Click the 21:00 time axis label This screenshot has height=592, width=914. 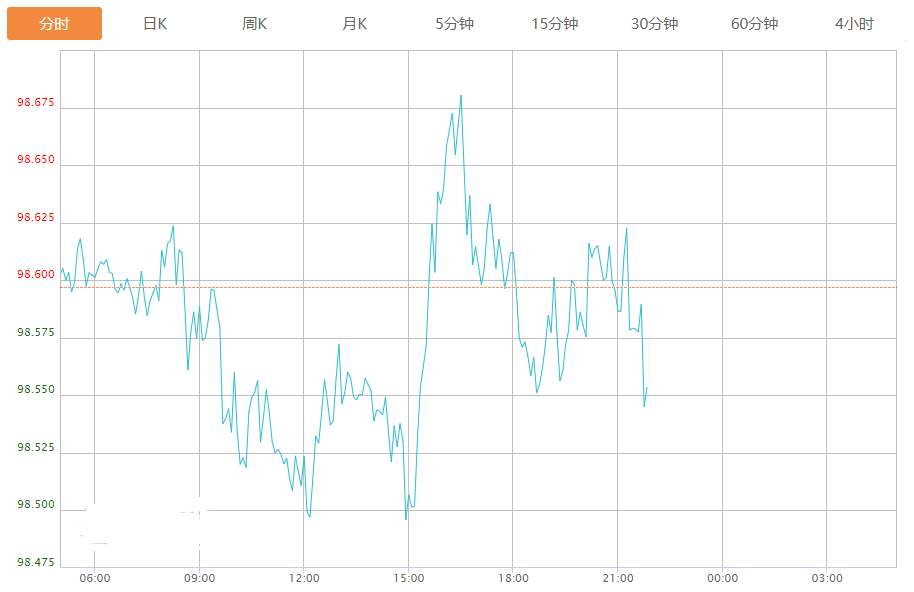tap(618, 578)
